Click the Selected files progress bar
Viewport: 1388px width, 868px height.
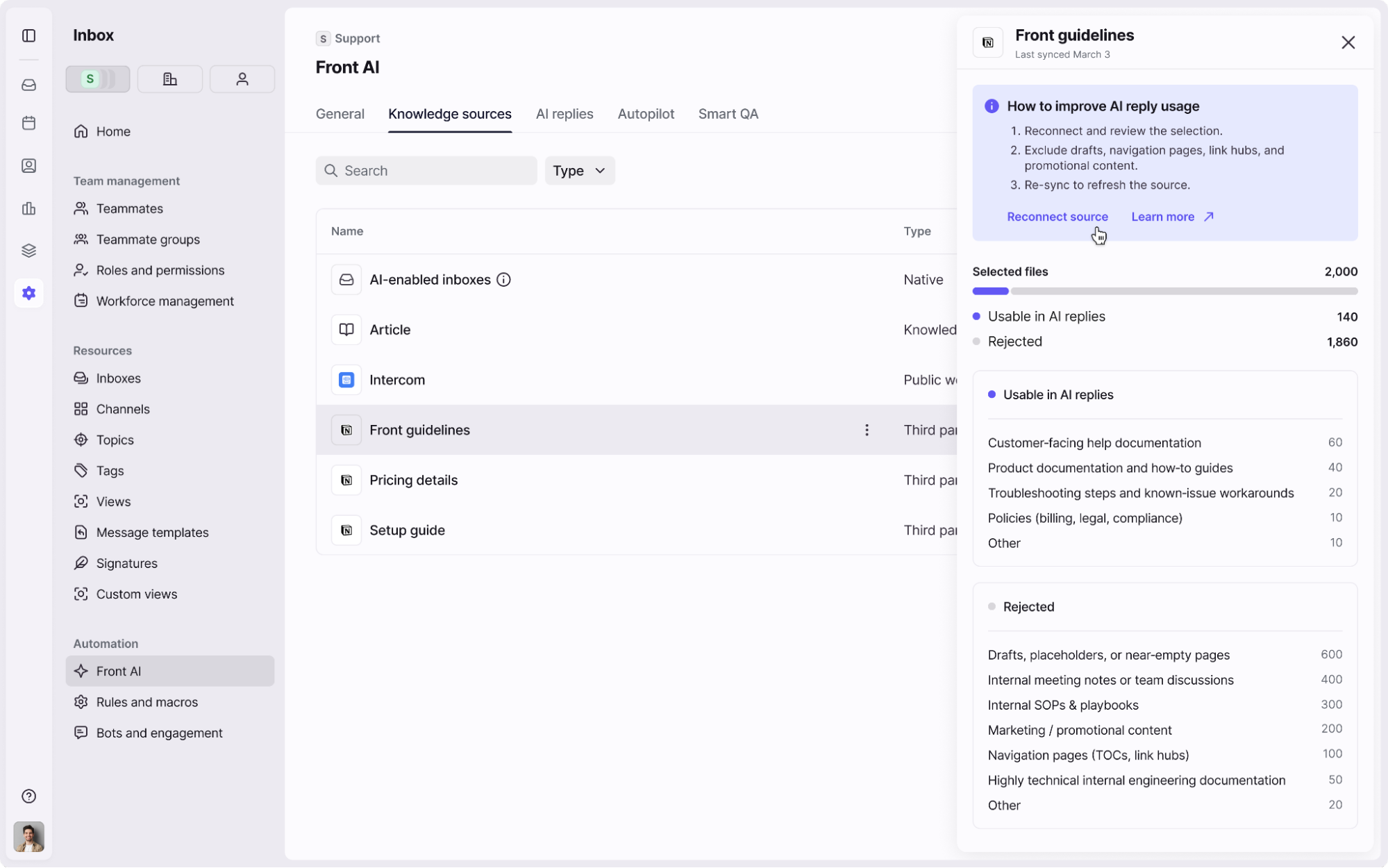coord(1164,291)
